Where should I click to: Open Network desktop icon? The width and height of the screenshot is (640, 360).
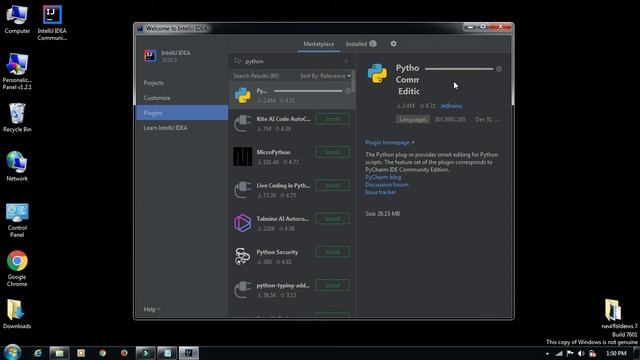[x=17, y=167]
